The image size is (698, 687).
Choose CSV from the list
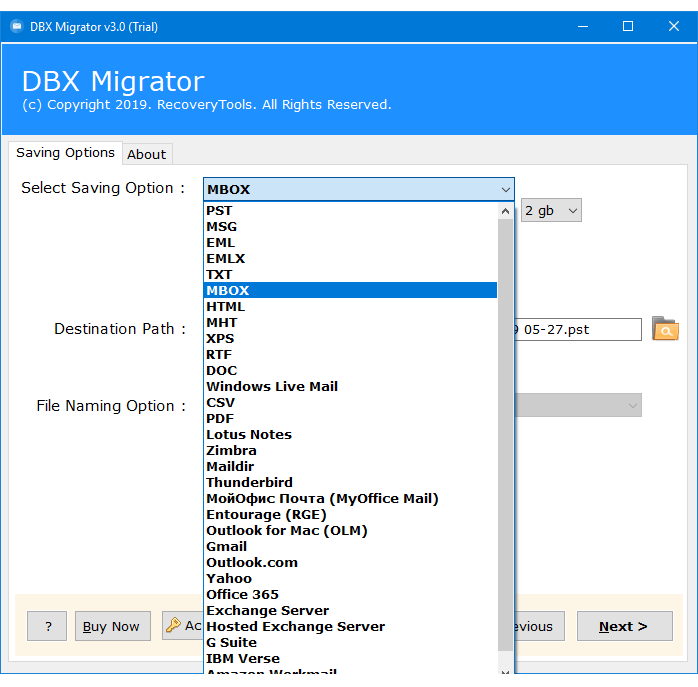(350, 402)
